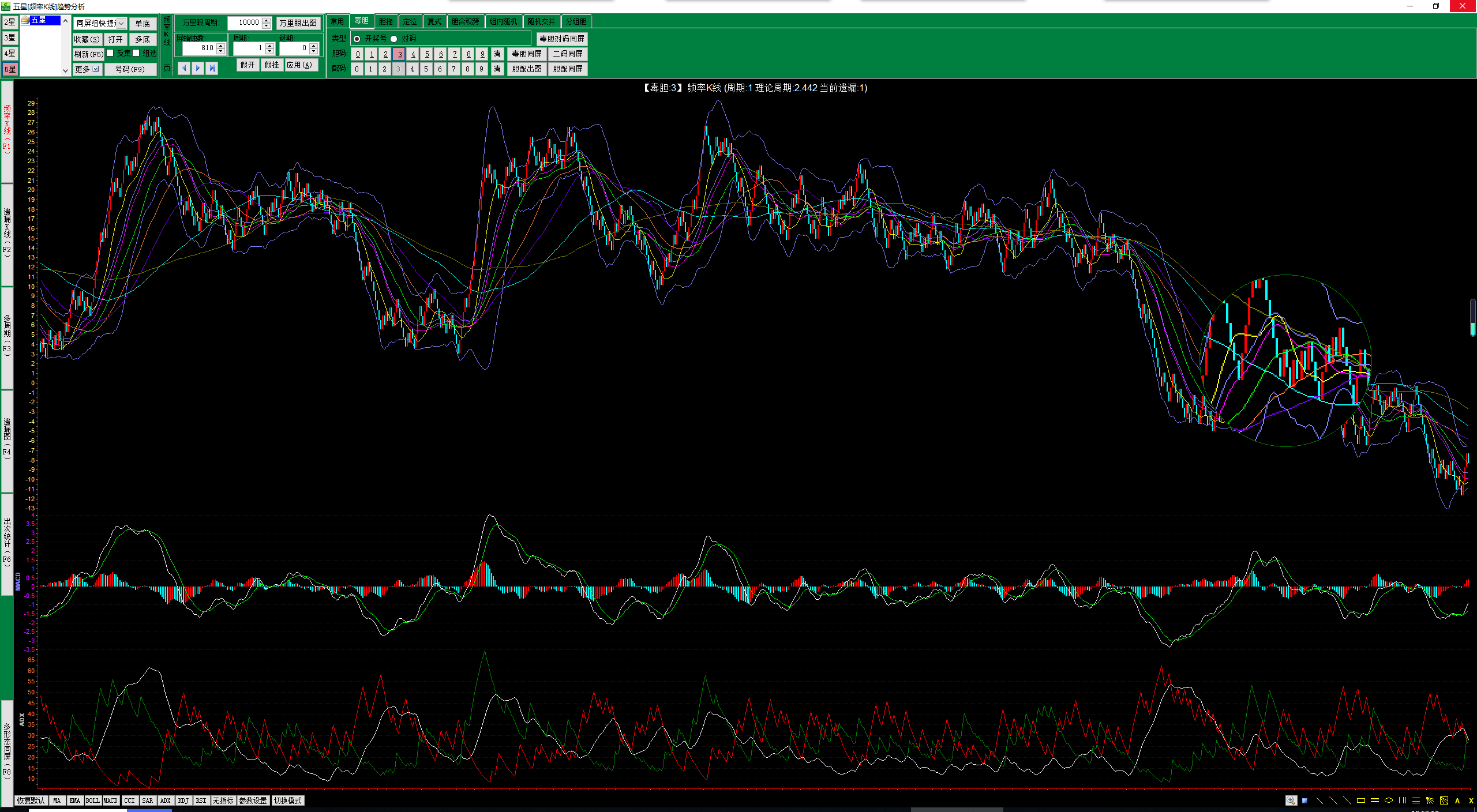Go to previous page with left arrow
Viewport: 1477px width, 812px height.
(184, 68)
